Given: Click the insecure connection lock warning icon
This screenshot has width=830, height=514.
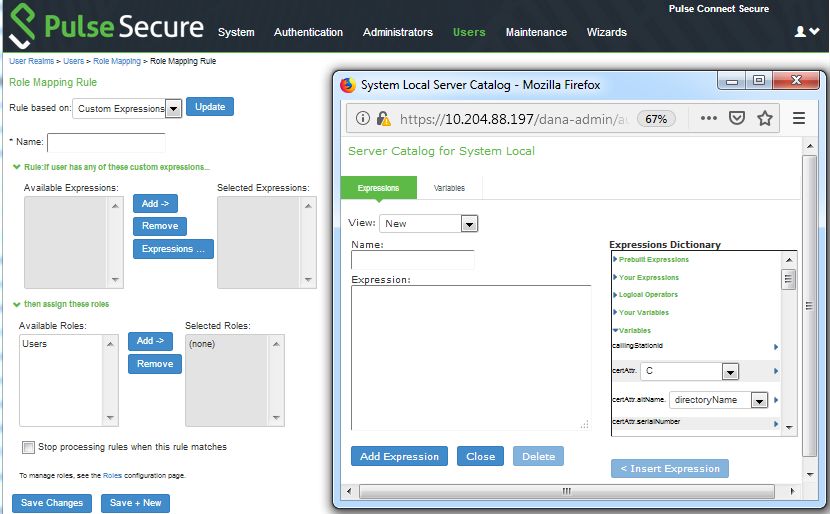Looking at the screenshot, I should 383,119.
